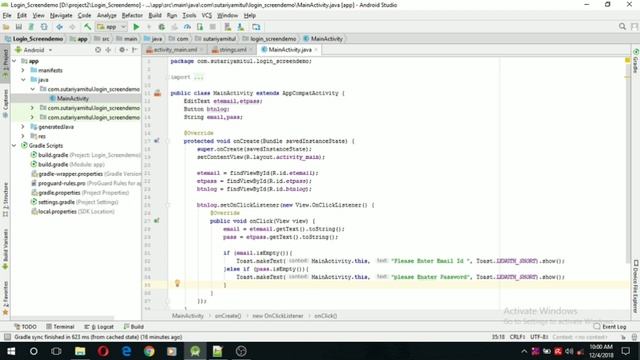Open the AVD Manager icon
This screenshot has height=360, width=640.
228,27
